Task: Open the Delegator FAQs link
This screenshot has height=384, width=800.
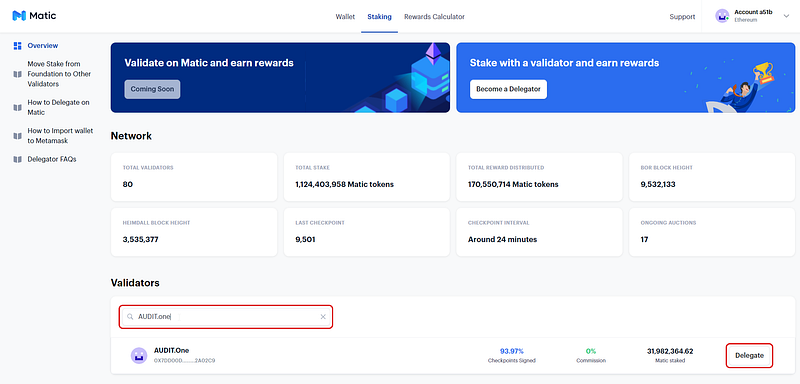Action: tap(52, 159)
